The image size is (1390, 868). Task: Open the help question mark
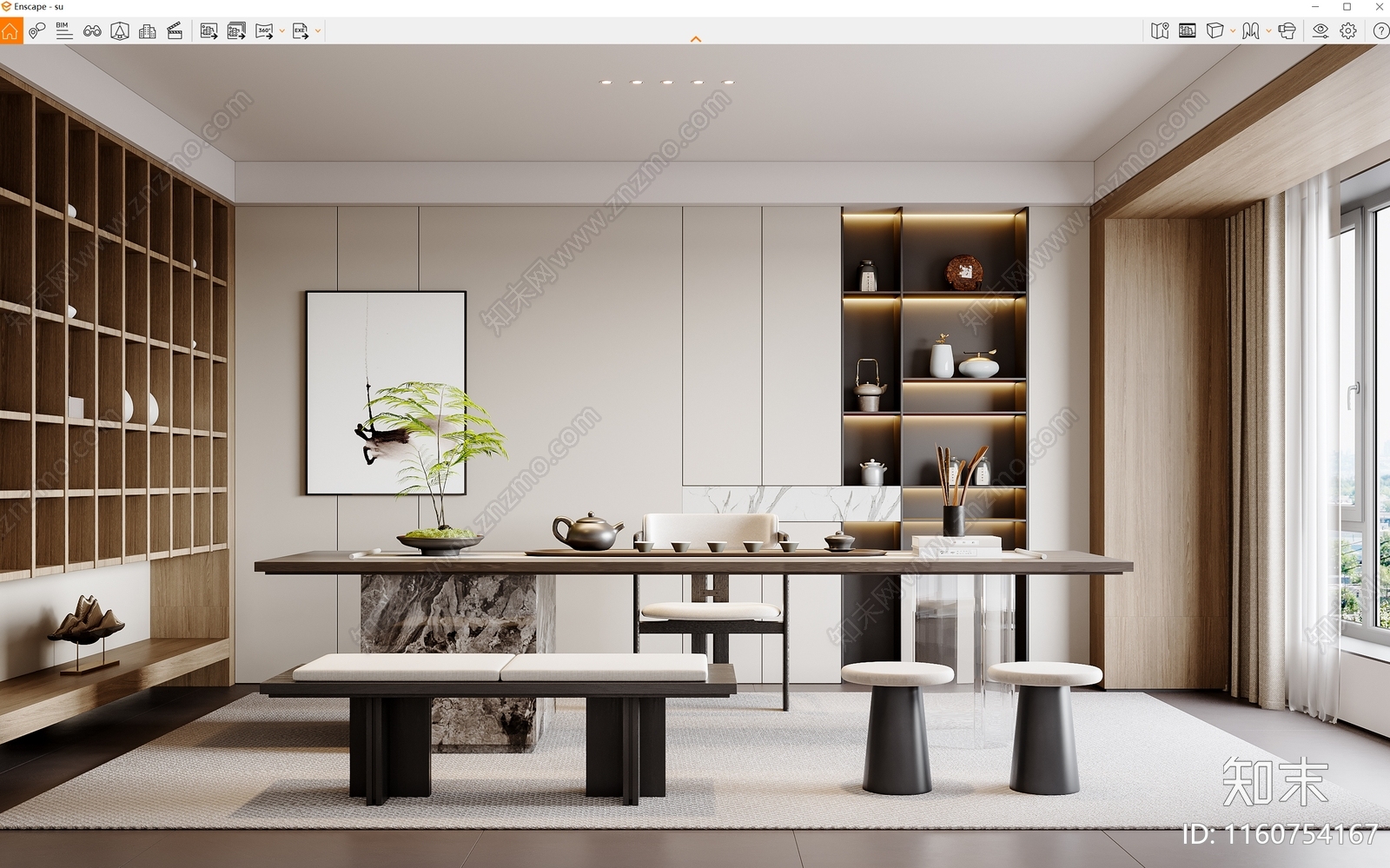1380,31
